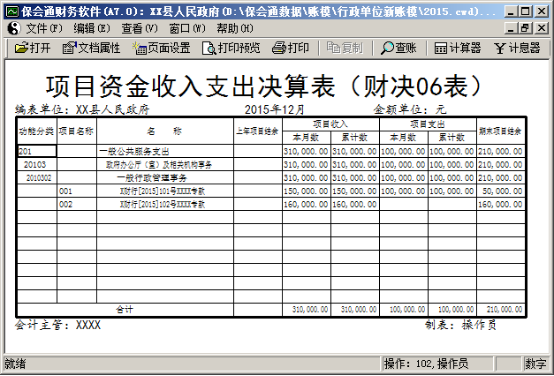Click the yin-yang document icon in menu bar
554x376 pixels.
[x=13, y=28]
